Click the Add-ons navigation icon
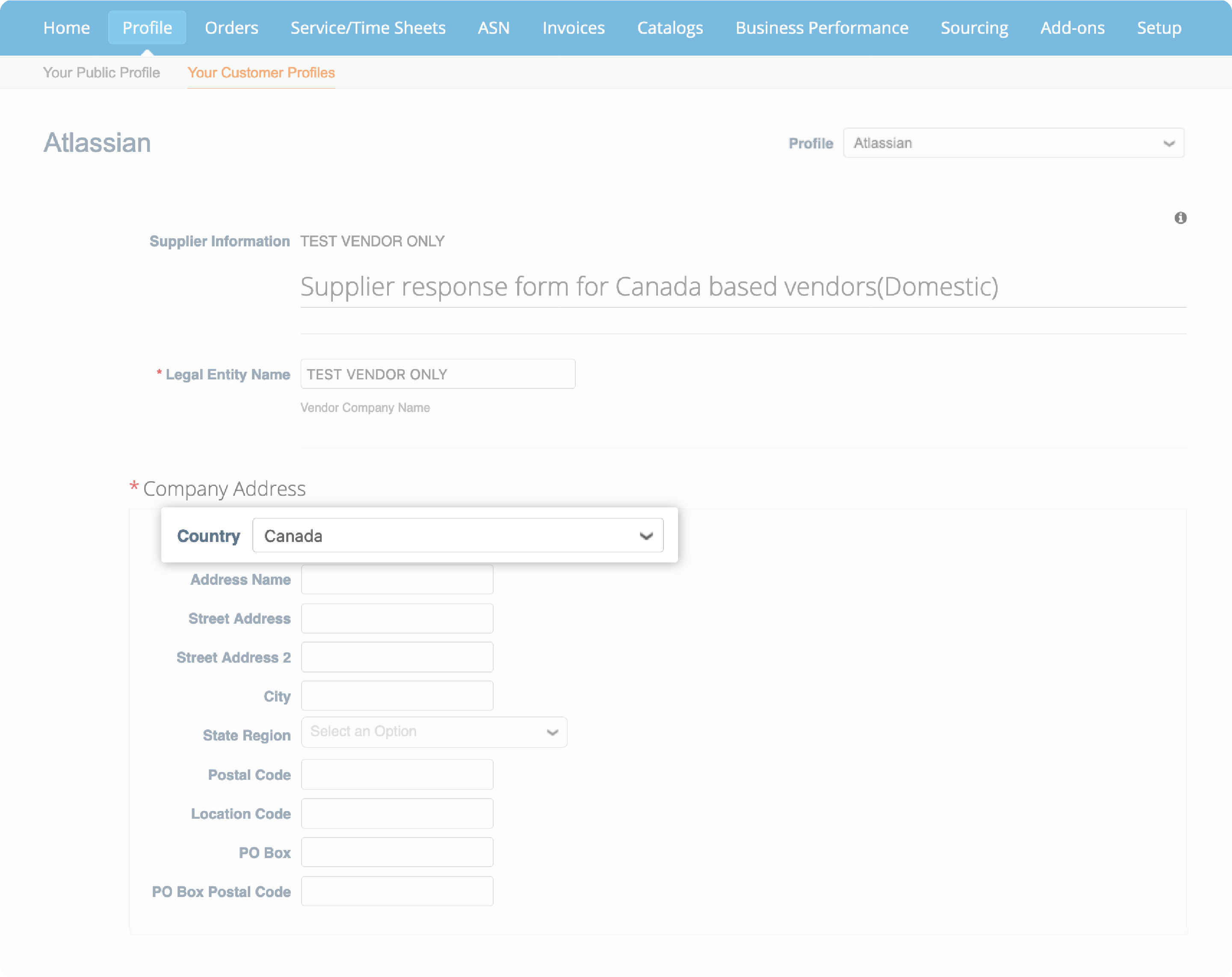1232x977 pixels. pyautogui.click(x=1072, y=28)
